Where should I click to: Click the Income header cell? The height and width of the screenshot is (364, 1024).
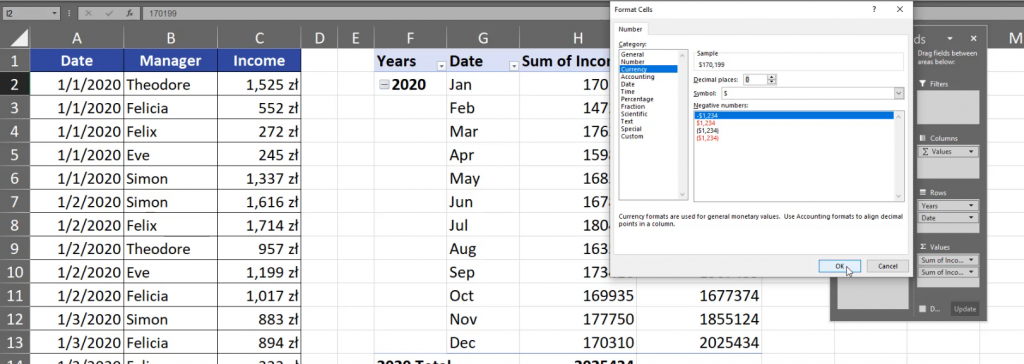[x=259, y=61]
